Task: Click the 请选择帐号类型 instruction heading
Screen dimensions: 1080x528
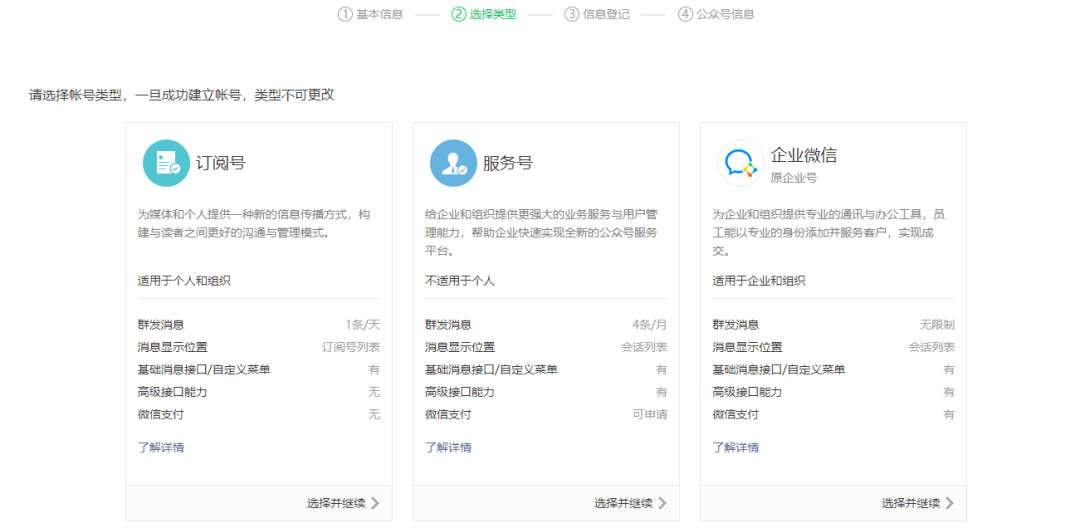Action: click(x=182, y=95)
